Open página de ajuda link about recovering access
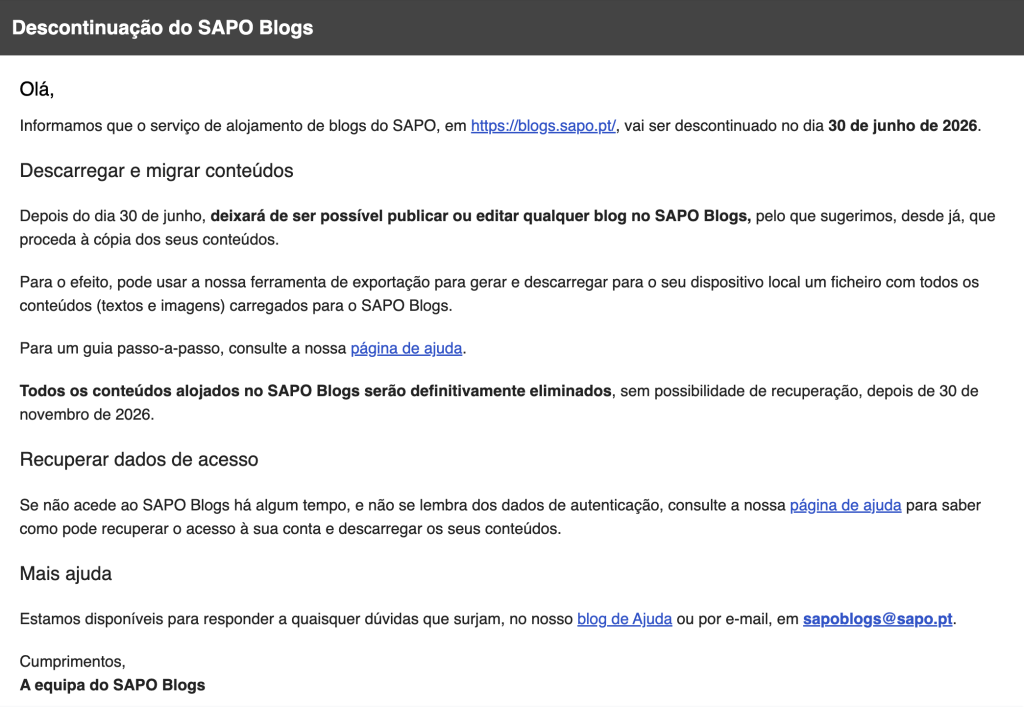1024x707 pixels. (x=845, y=506)
